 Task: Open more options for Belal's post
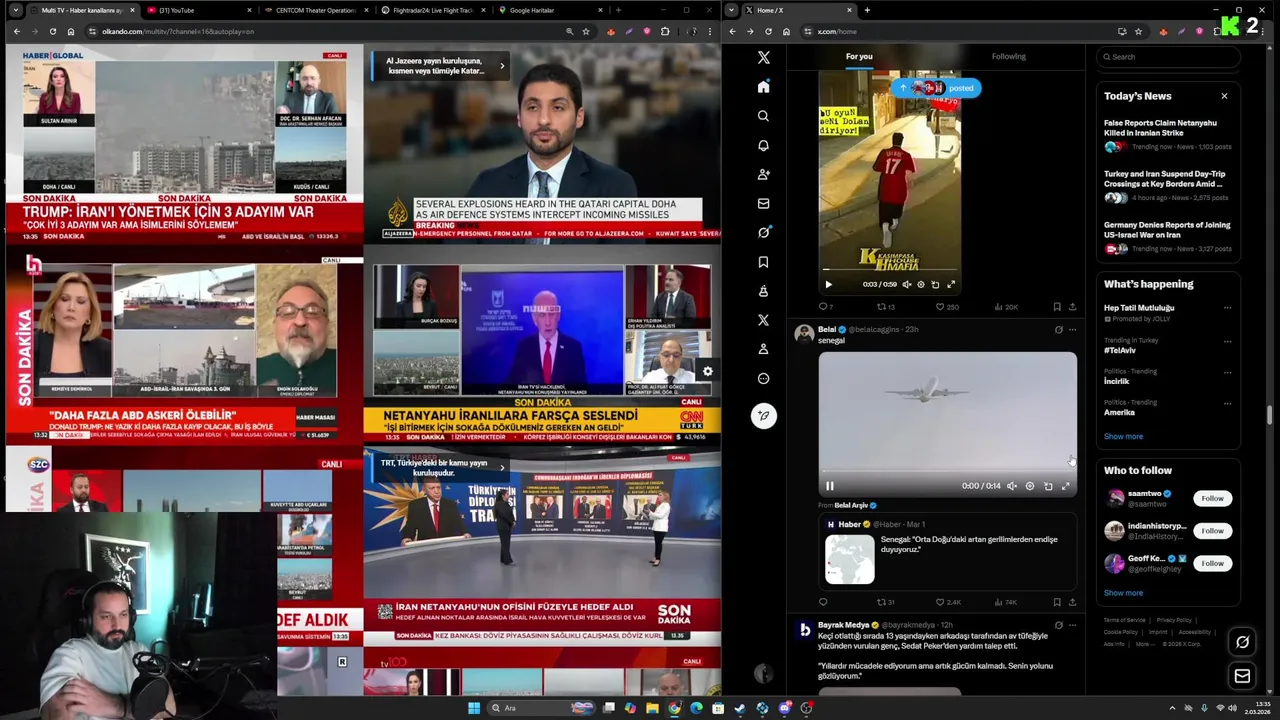click(1072, 329)
